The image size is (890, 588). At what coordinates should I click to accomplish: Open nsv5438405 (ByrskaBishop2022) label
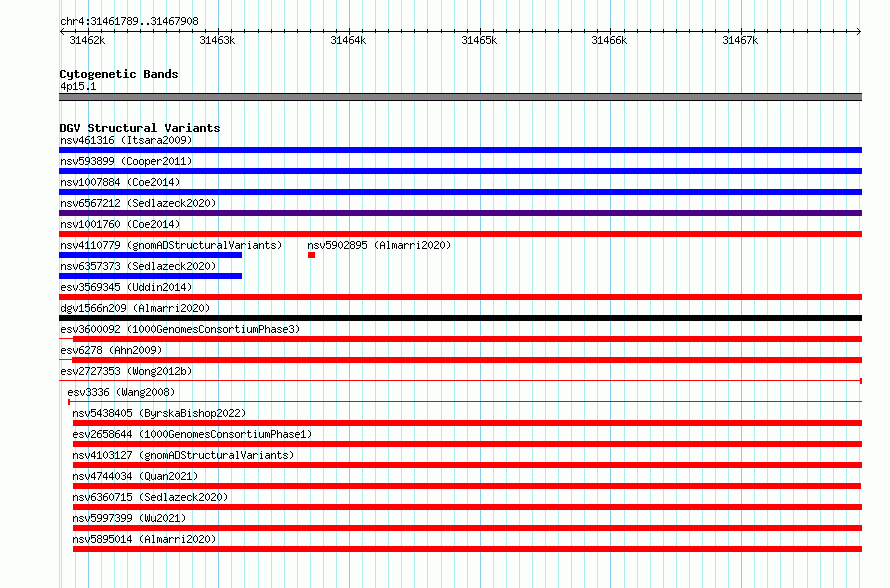click(x=159, y=413)
